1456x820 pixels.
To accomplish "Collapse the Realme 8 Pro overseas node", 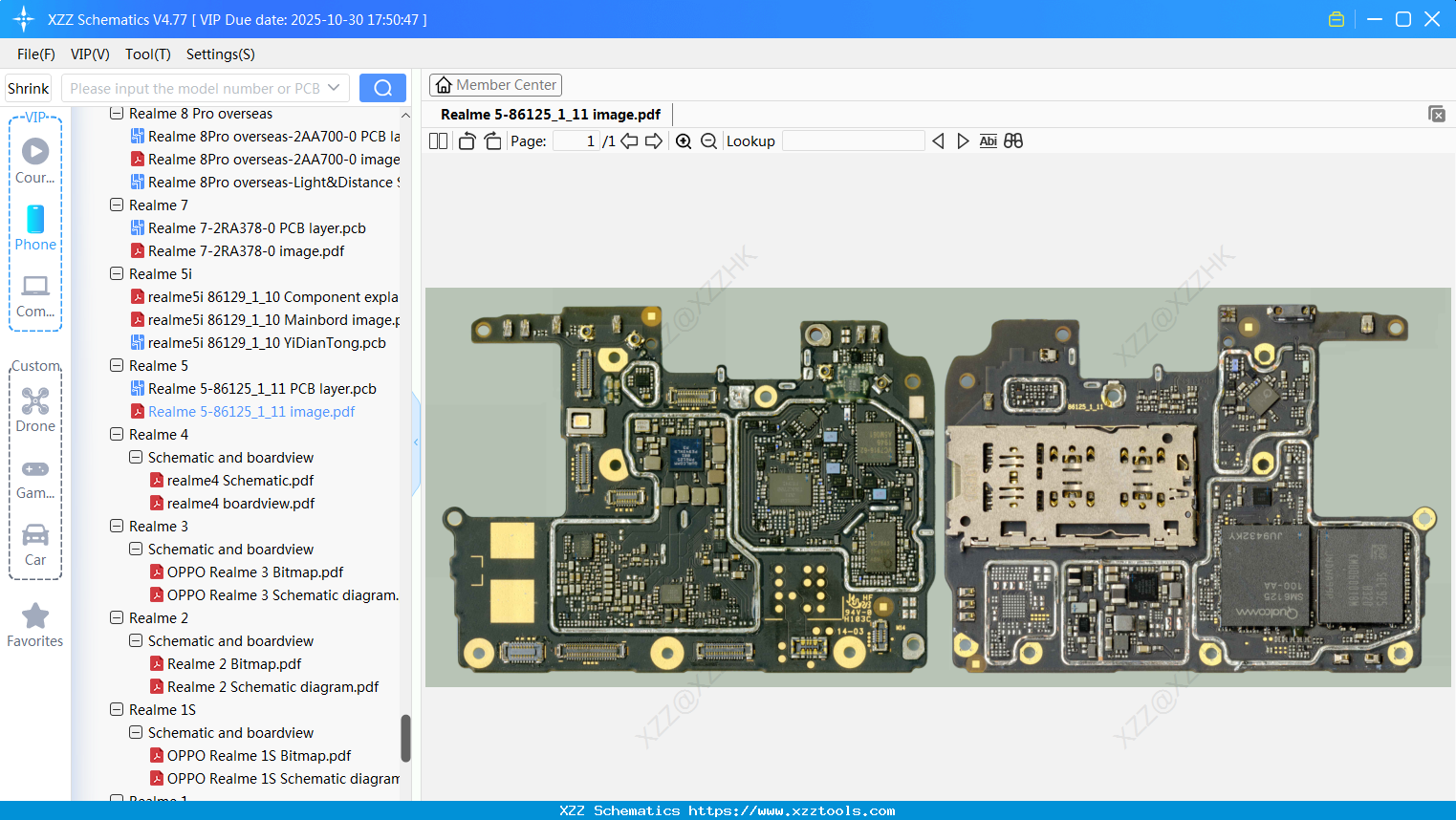I will pyautogui.click(x=117, y=114).
